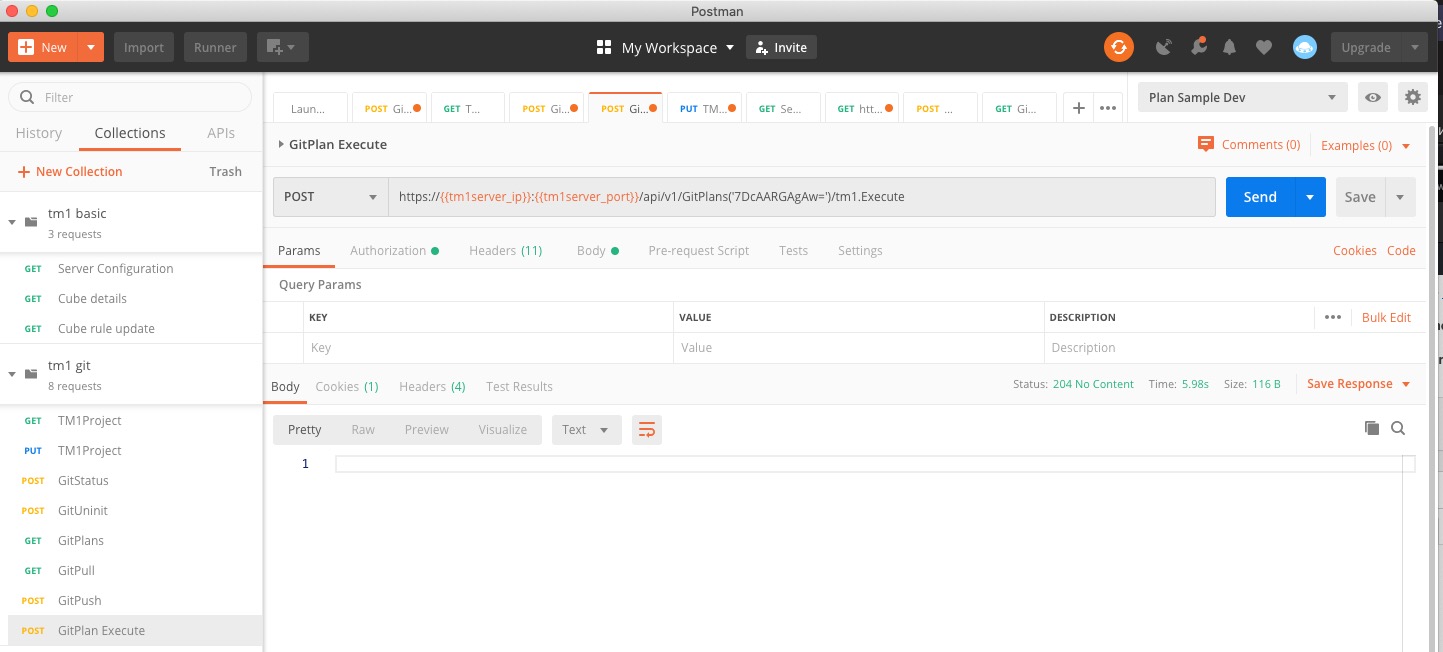Create a New Collection

pyautogui.click(x=70, y=171)
